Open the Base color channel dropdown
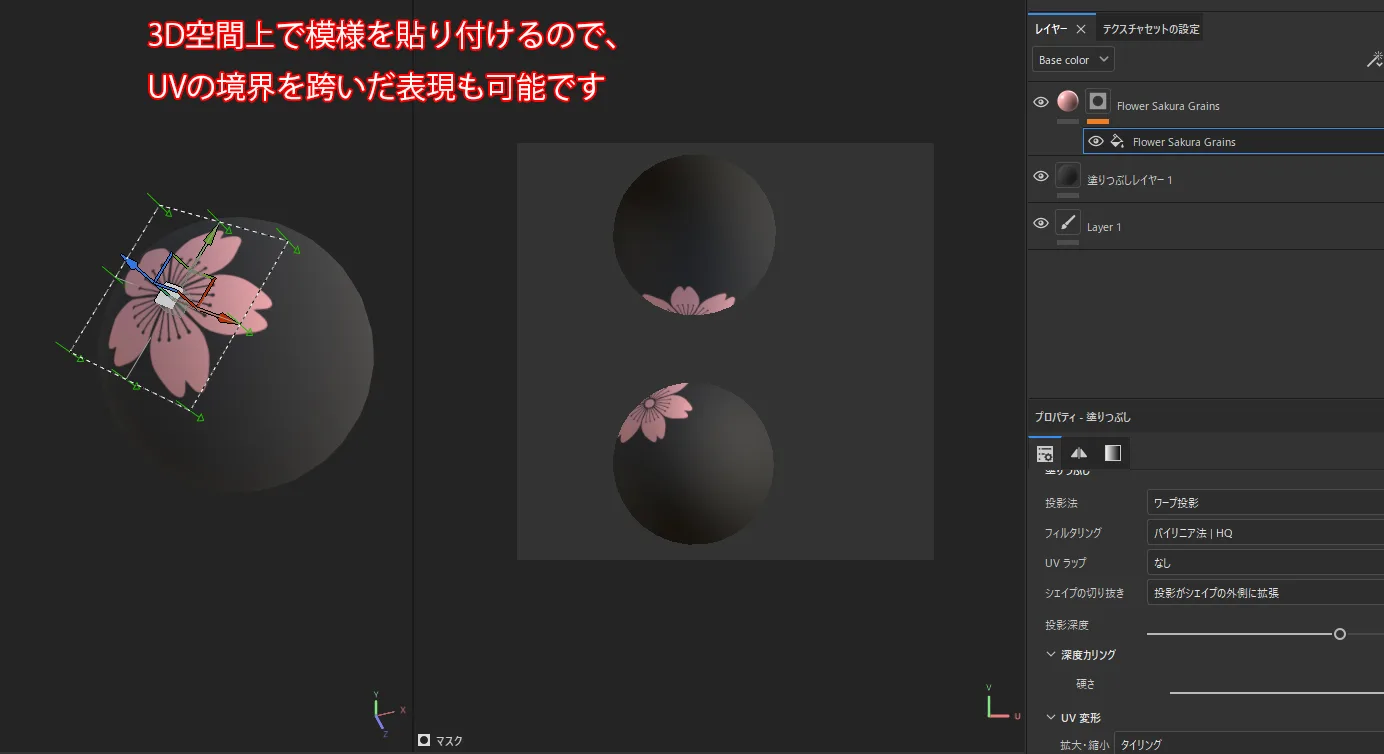Viewport: 1384px width, 754px height. [1073, 60]
